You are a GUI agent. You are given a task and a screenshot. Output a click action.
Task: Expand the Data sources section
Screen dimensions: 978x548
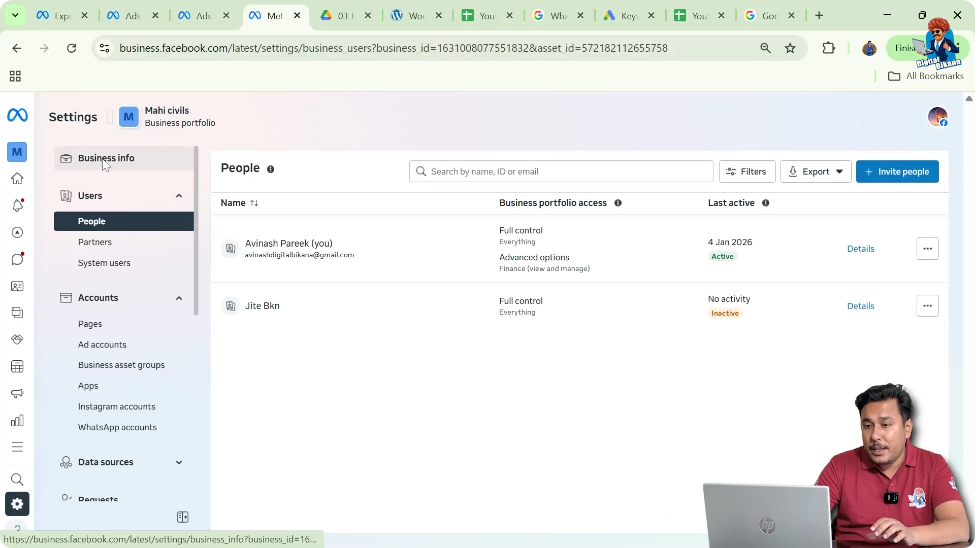coord(179,463)
